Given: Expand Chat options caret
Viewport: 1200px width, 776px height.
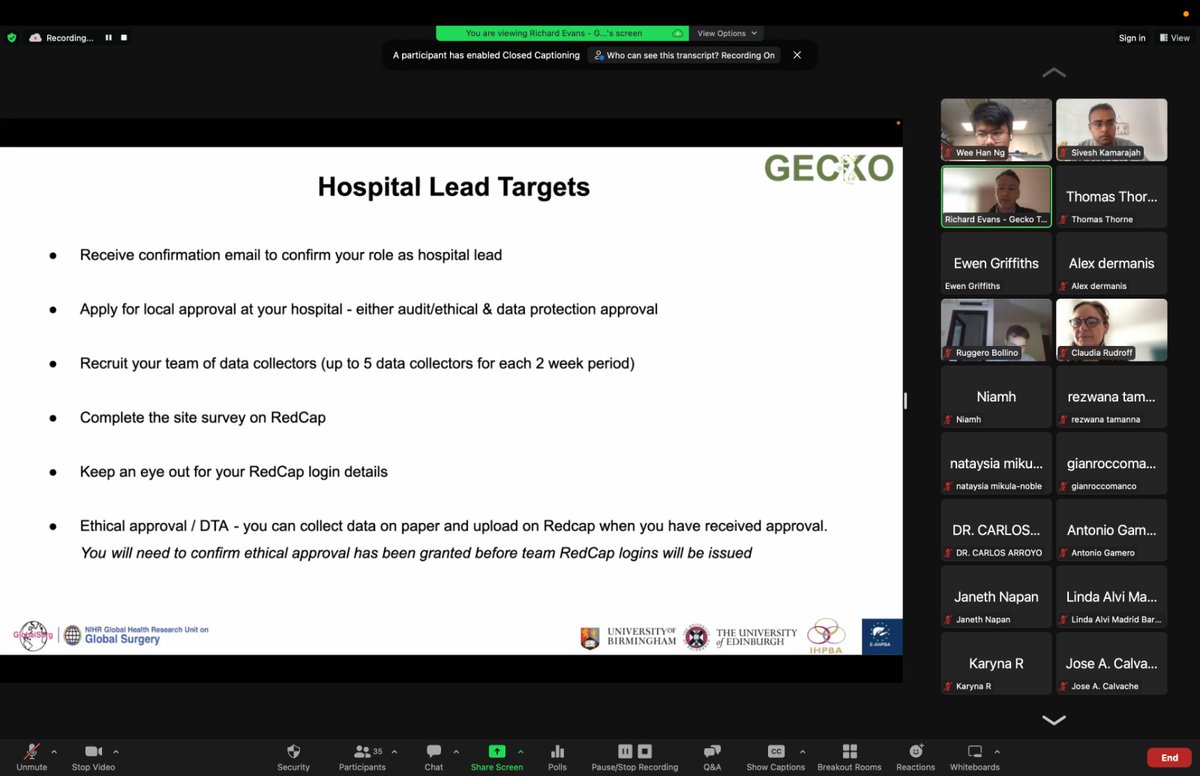Looking at the screenshot, I should click(456, 751).
